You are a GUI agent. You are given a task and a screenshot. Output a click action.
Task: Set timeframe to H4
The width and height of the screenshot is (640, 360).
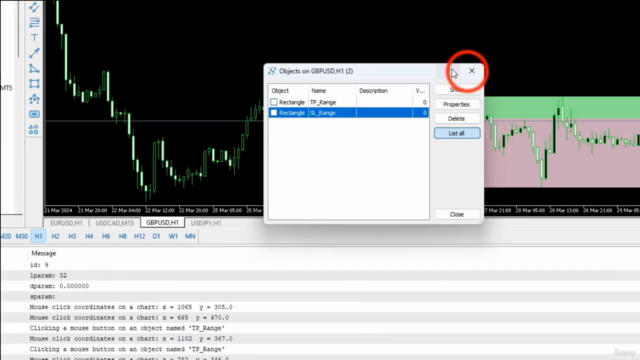89,236
